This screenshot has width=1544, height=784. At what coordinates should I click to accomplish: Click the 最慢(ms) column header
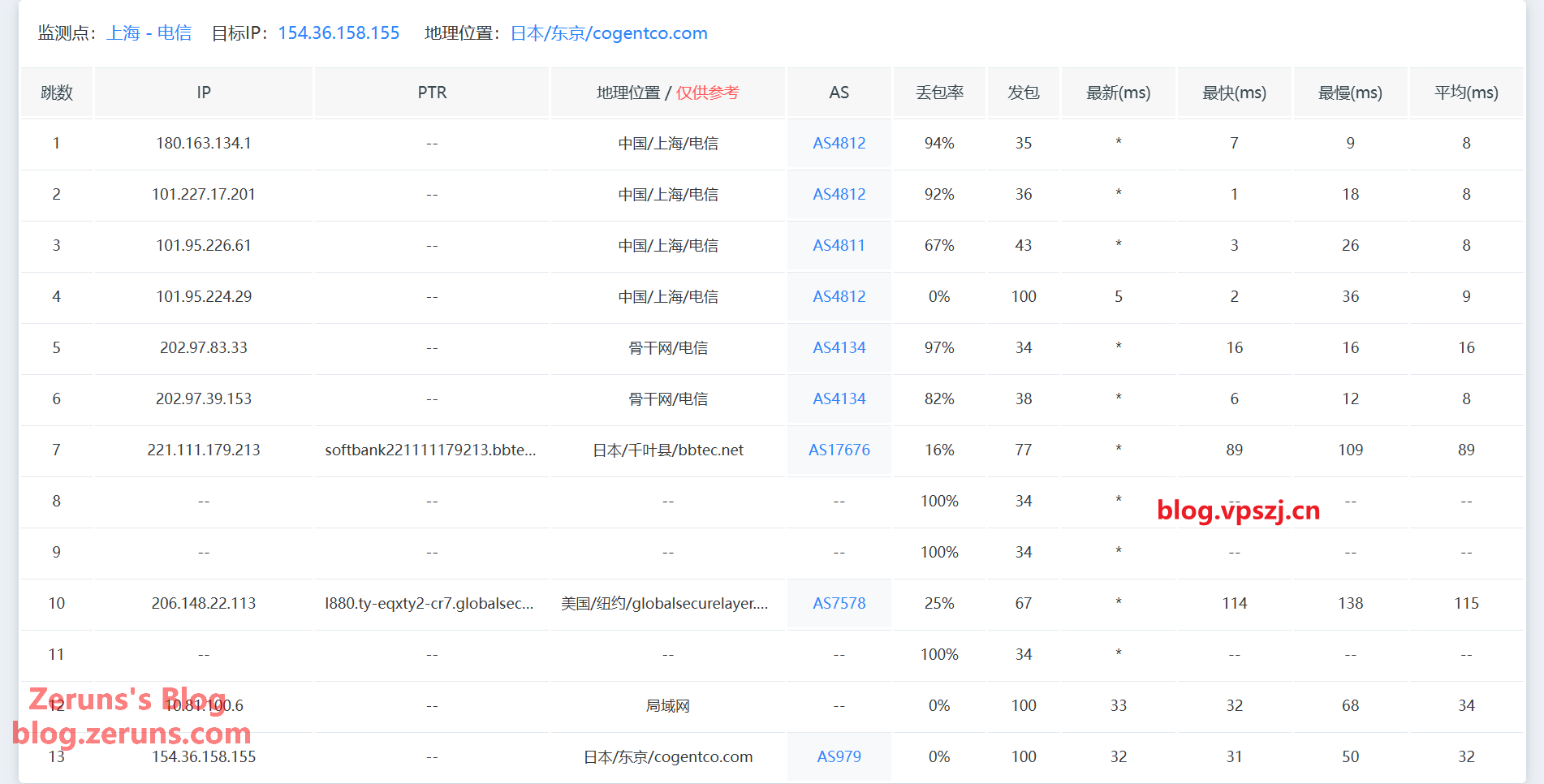coord(1350,93)
